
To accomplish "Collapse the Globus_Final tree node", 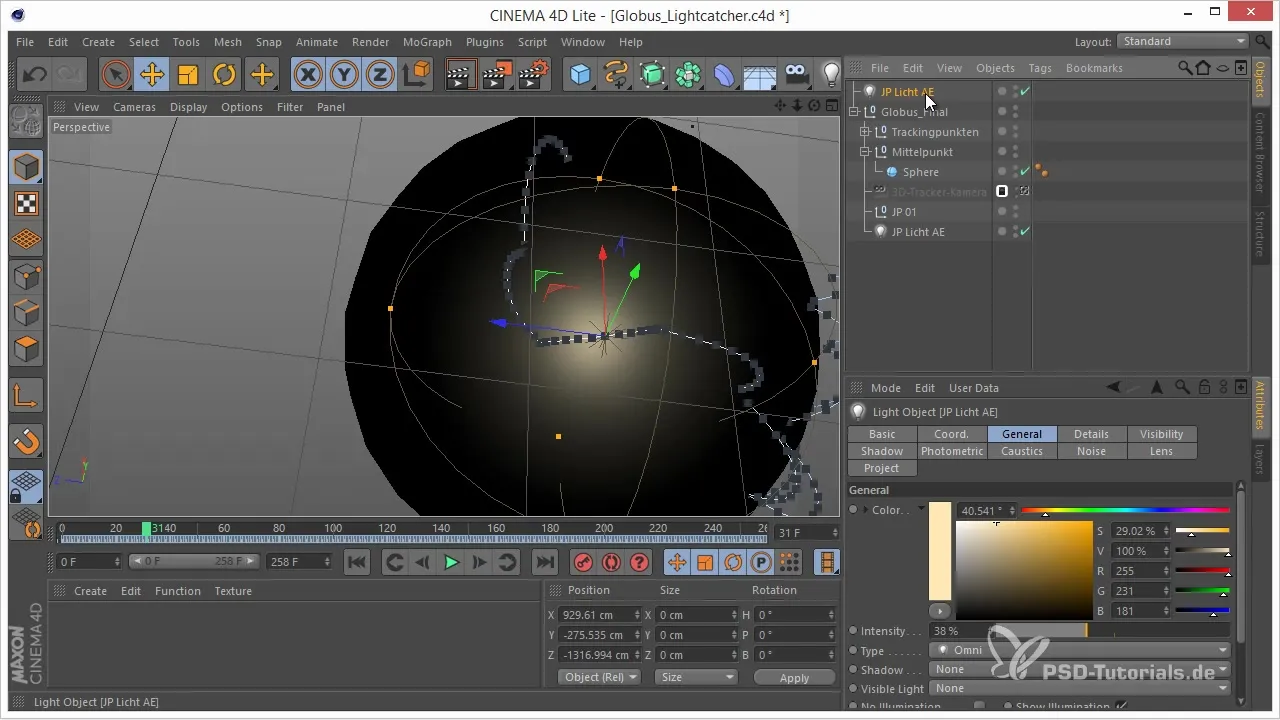I will click(x=856, y=112).
